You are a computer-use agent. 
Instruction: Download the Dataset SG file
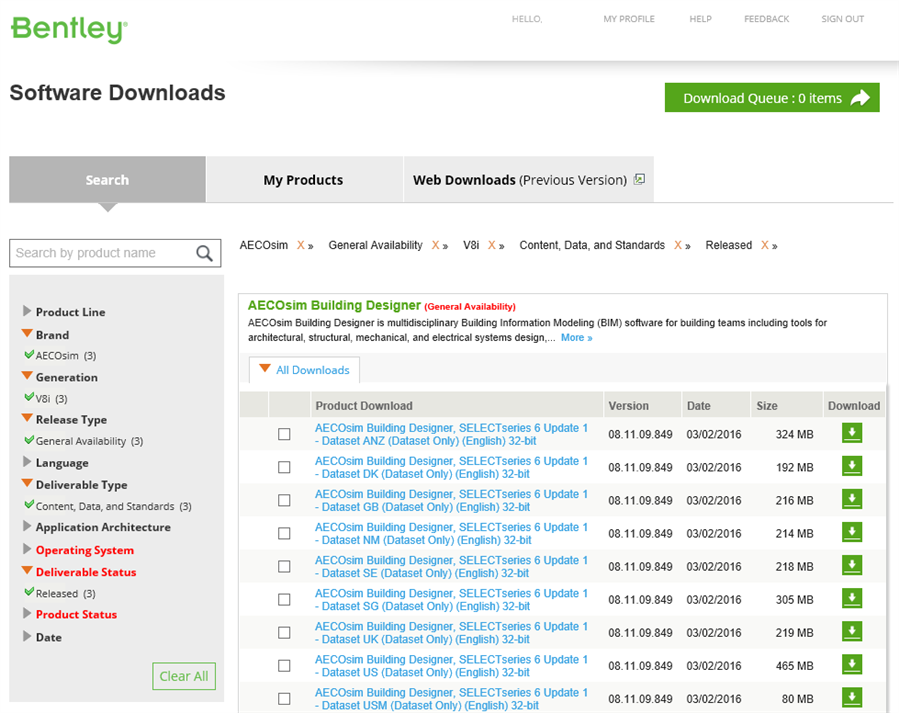point(852,598)
